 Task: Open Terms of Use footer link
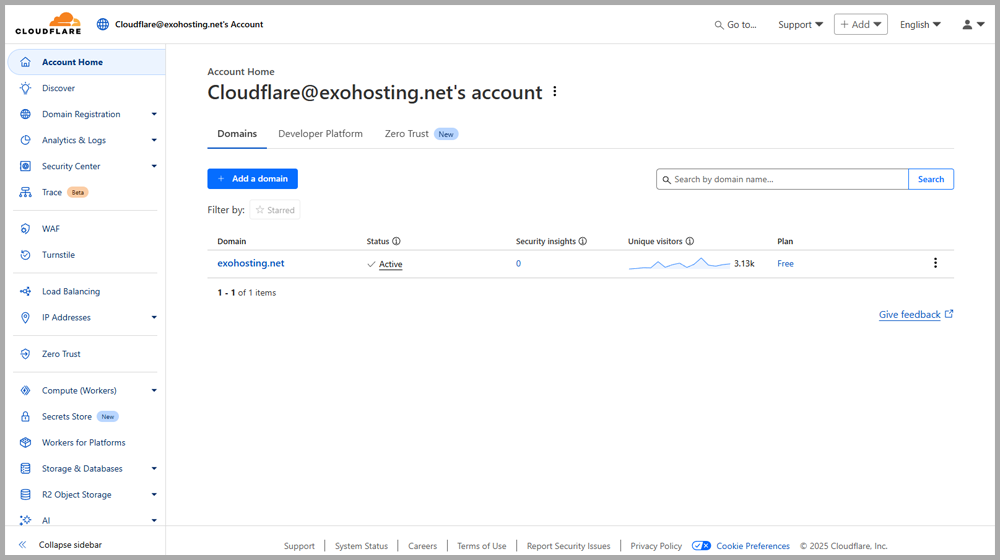click(482, 546)
